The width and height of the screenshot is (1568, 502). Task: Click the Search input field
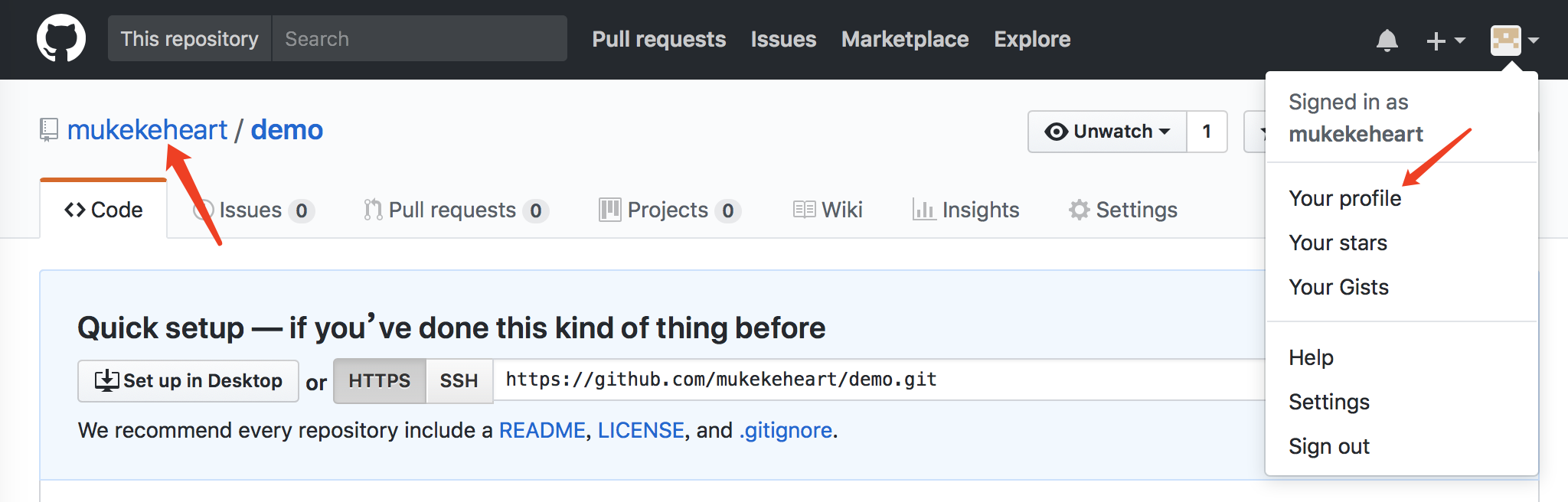[x=419, y=39]
